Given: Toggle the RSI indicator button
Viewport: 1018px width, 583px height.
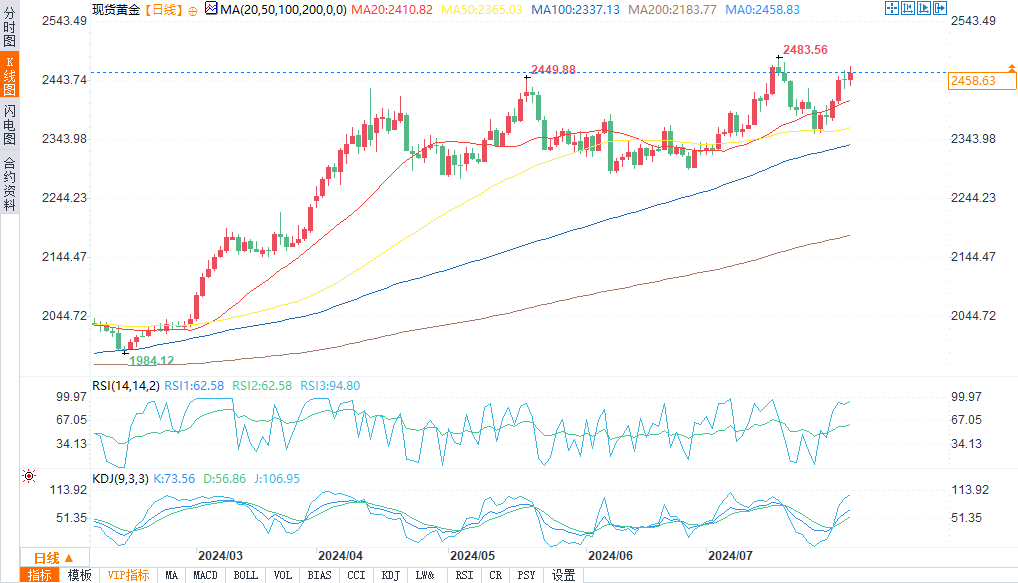Looking at the screenshot, I should pyautogui.click(x=464, y=575).
